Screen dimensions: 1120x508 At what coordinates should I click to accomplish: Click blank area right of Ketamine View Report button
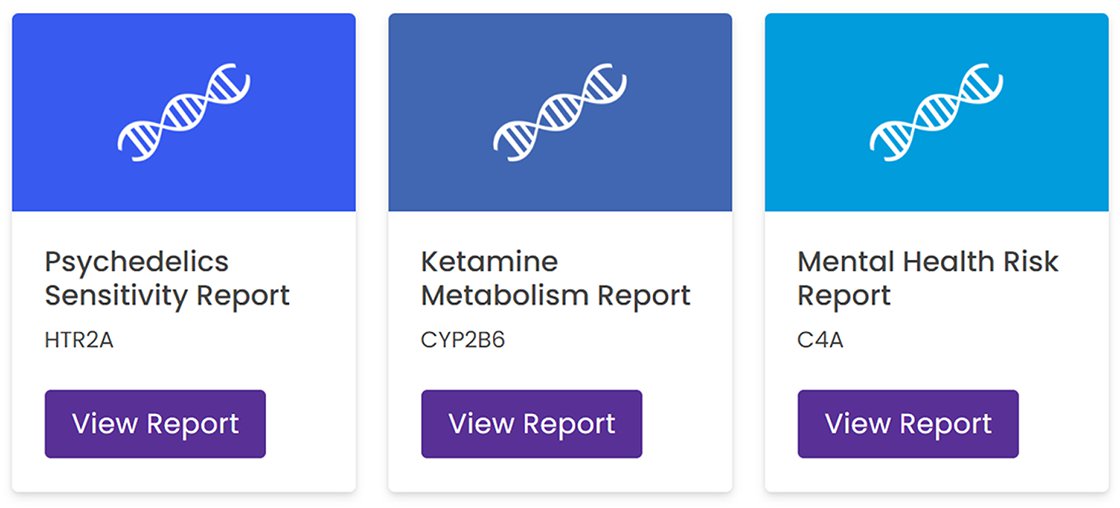pyautogui.click(x=687, y=424)
